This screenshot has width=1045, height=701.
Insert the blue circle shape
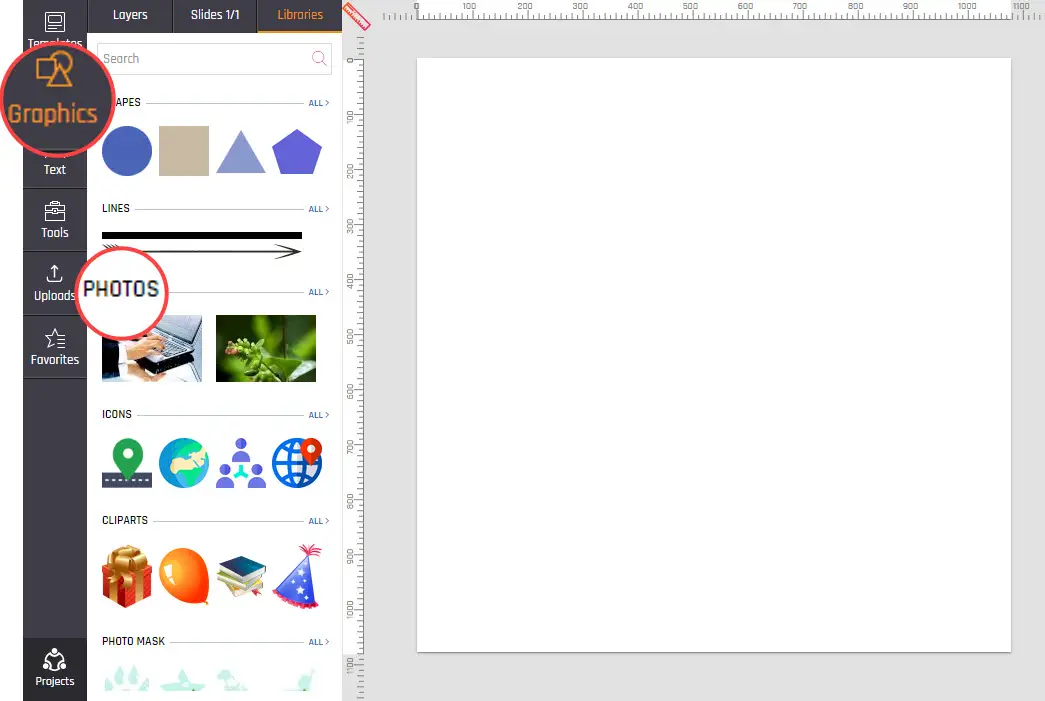click(x=127, y=151)
